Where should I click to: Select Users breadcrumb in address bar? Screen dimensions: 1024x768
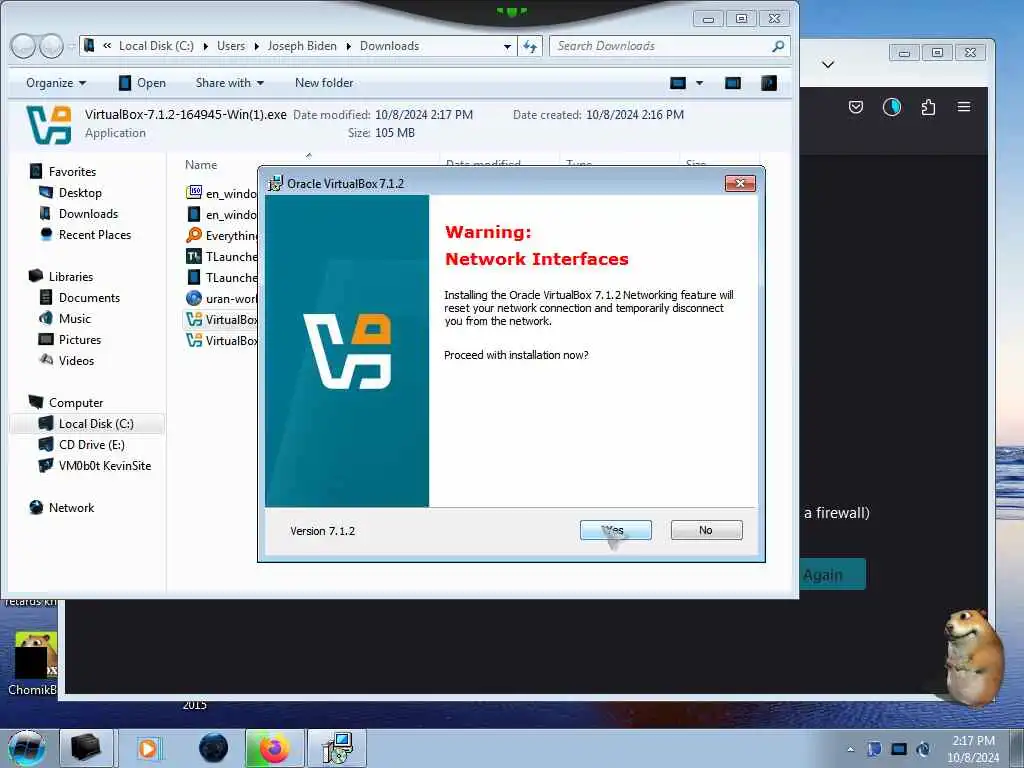[x=231, y=46]
